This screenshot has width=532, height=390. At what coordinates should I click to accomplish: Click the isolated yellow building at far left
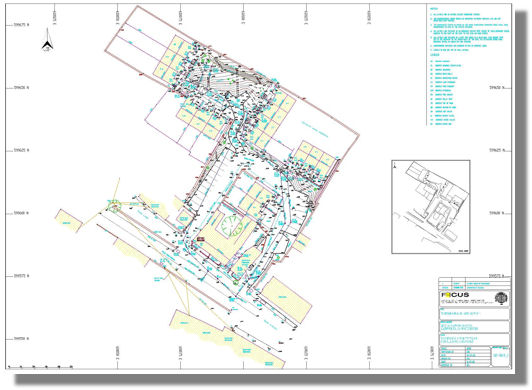pyautogui.click(x=69, y=221)
